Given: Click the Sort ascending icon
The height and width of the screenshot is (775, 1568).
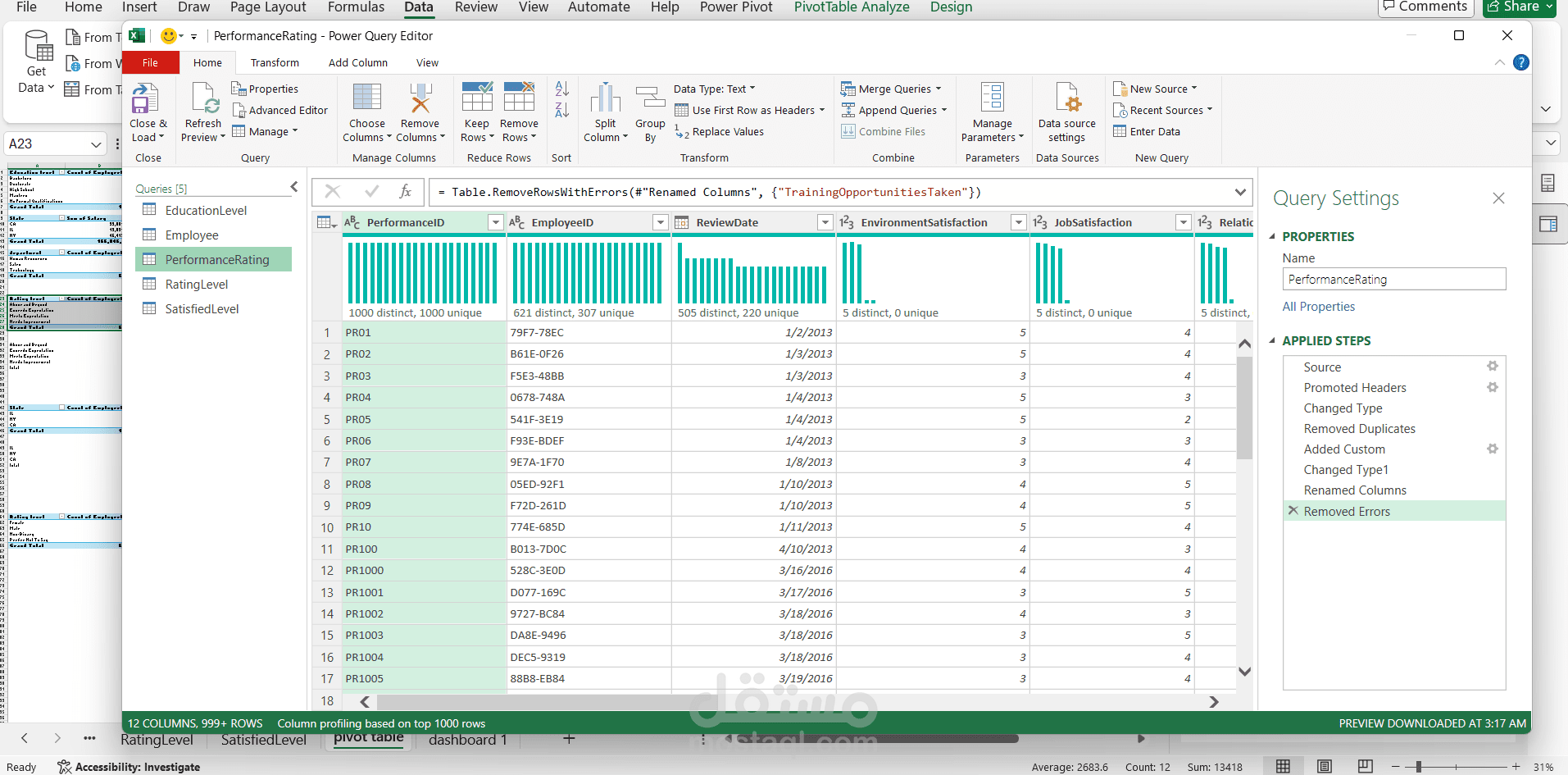Looking at the screenshot, I should [x=561, y=89].
